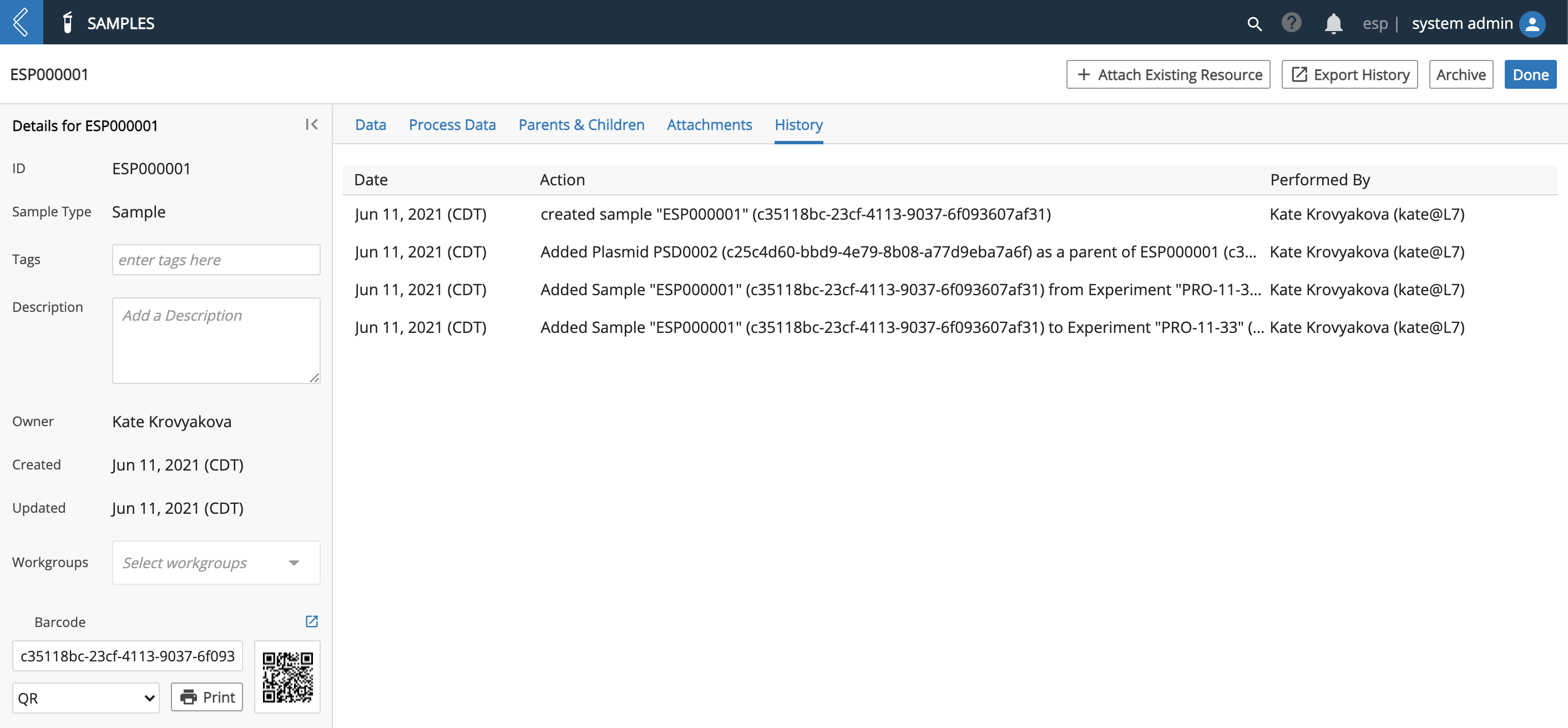The width and height of the screenshot is (1568, 728).
Task: Select the 'Added Plasmid PSD0002' history row
Action: click(949, 251)
